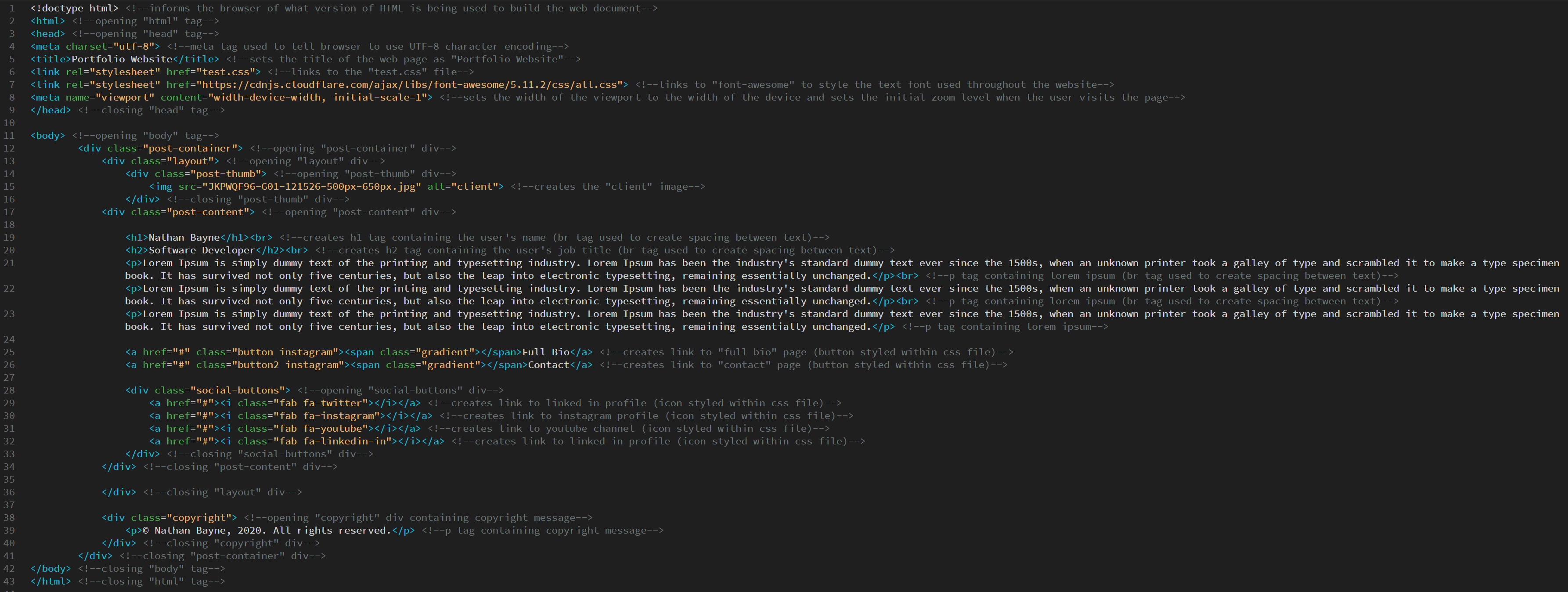
Task: Click the img src JKPWQF96 filename string
Action: (x=311, y=186)
